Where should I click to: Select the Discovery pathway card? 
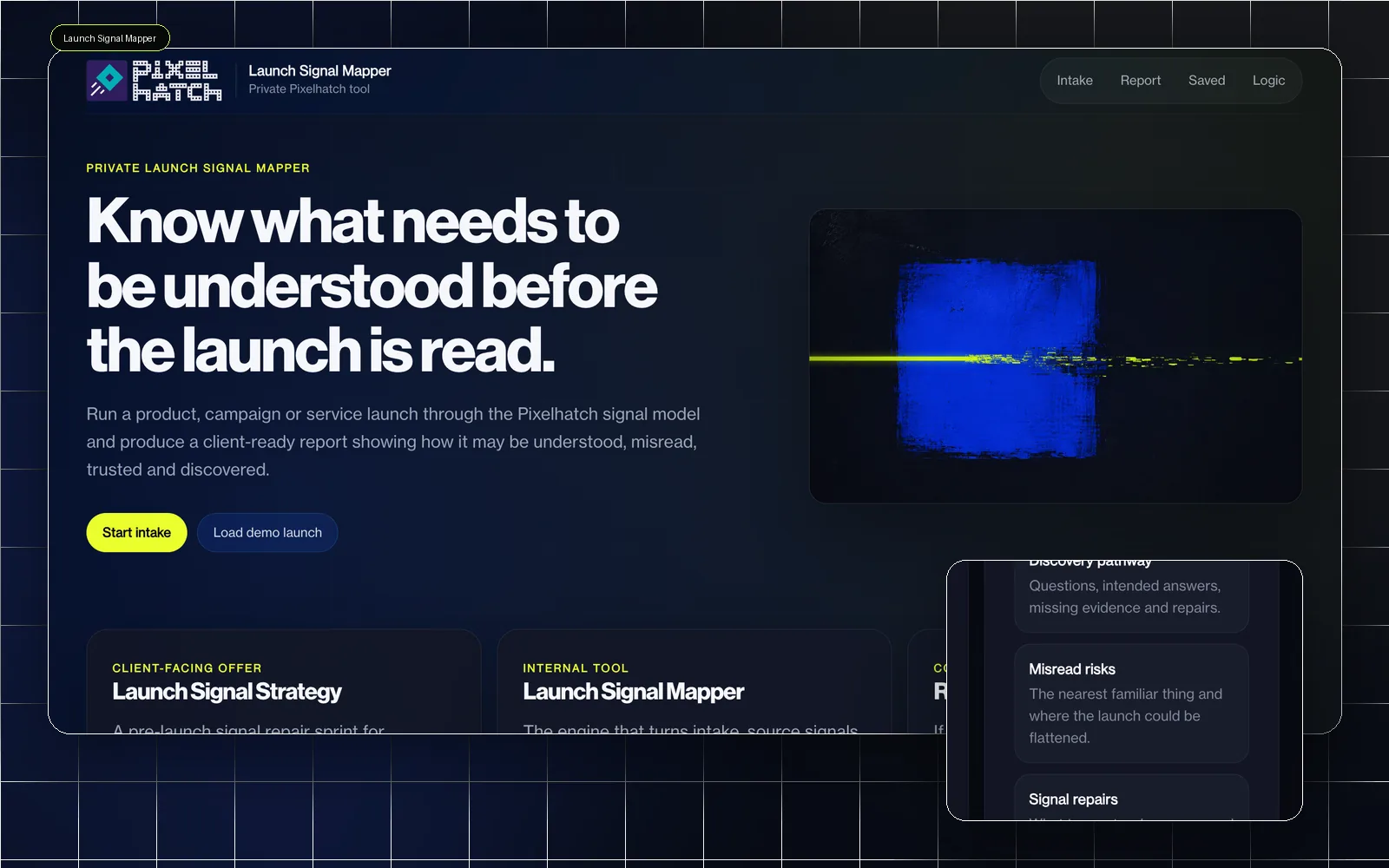point(1131,595)
